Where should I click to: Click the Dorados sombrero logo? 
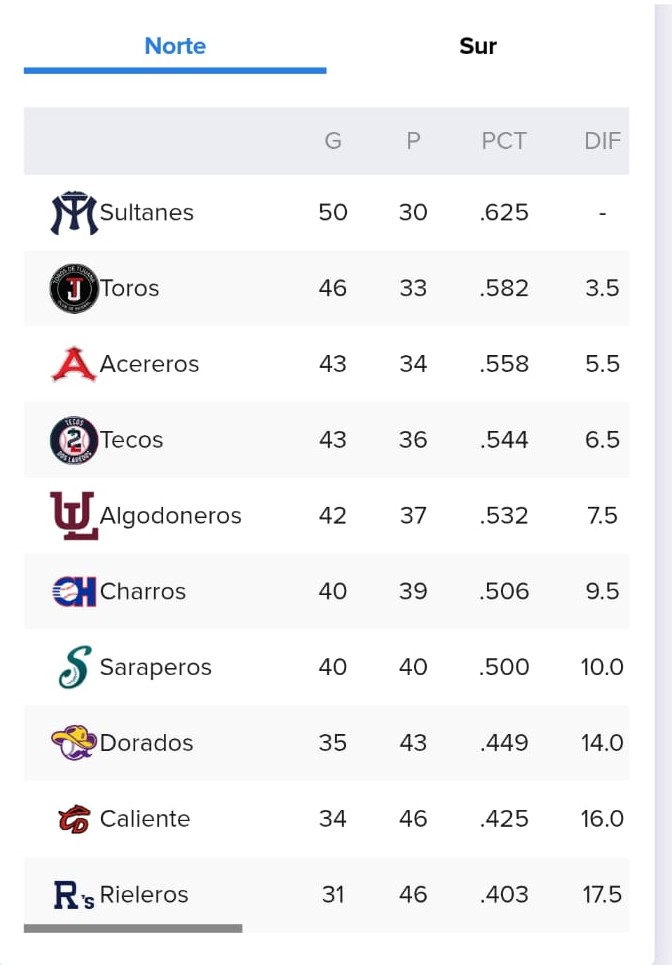[x=74, y=743]
